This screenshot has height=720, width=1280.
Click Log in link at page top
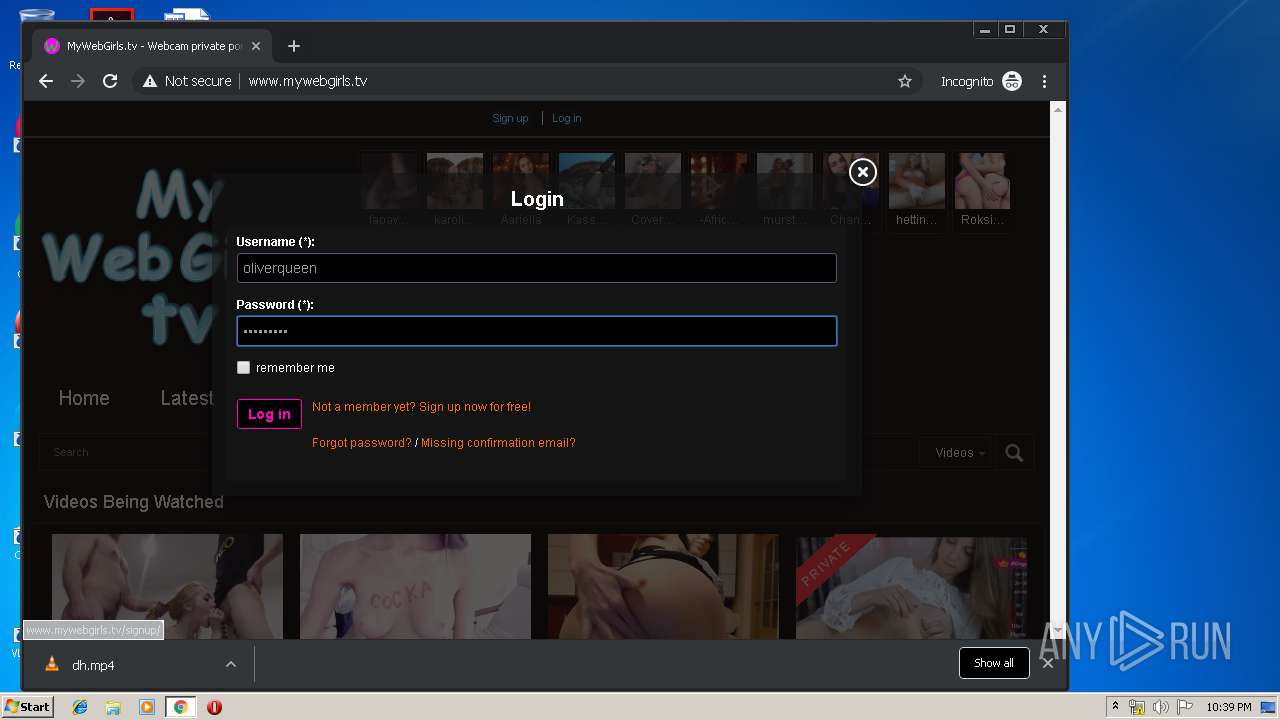(566, 118)
